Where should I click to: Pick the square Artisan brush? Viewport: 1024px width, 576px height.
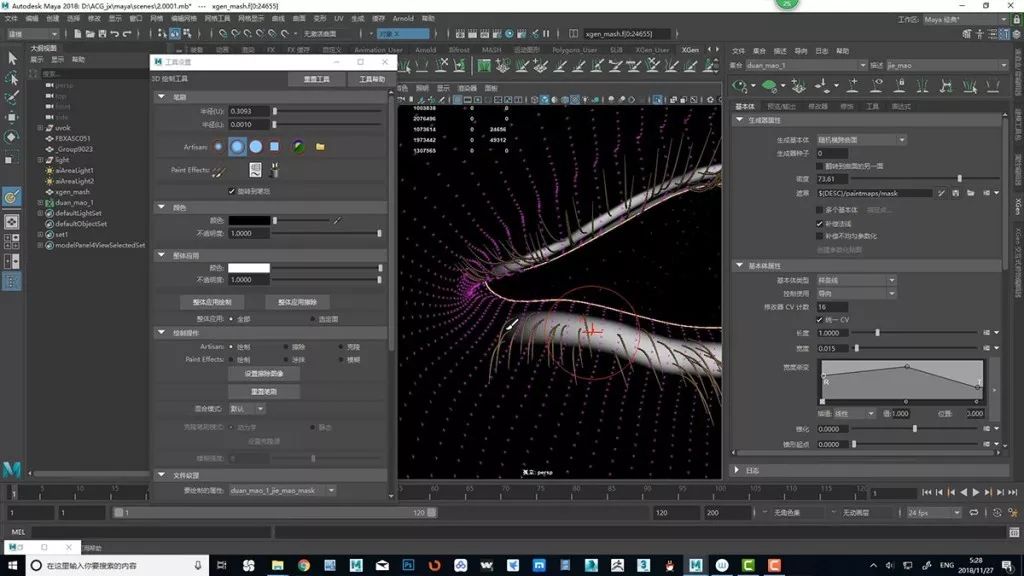(274, 147)
